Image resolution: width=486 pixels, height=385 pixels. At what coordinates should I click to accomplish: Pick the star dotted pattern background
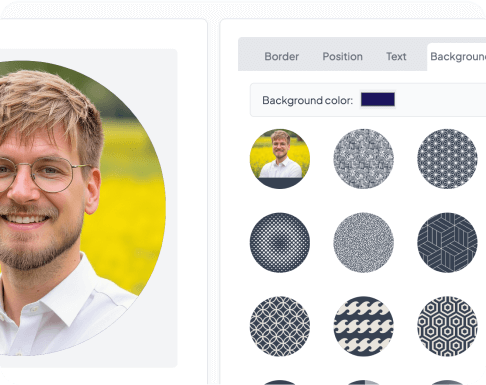tap(447, 159)
